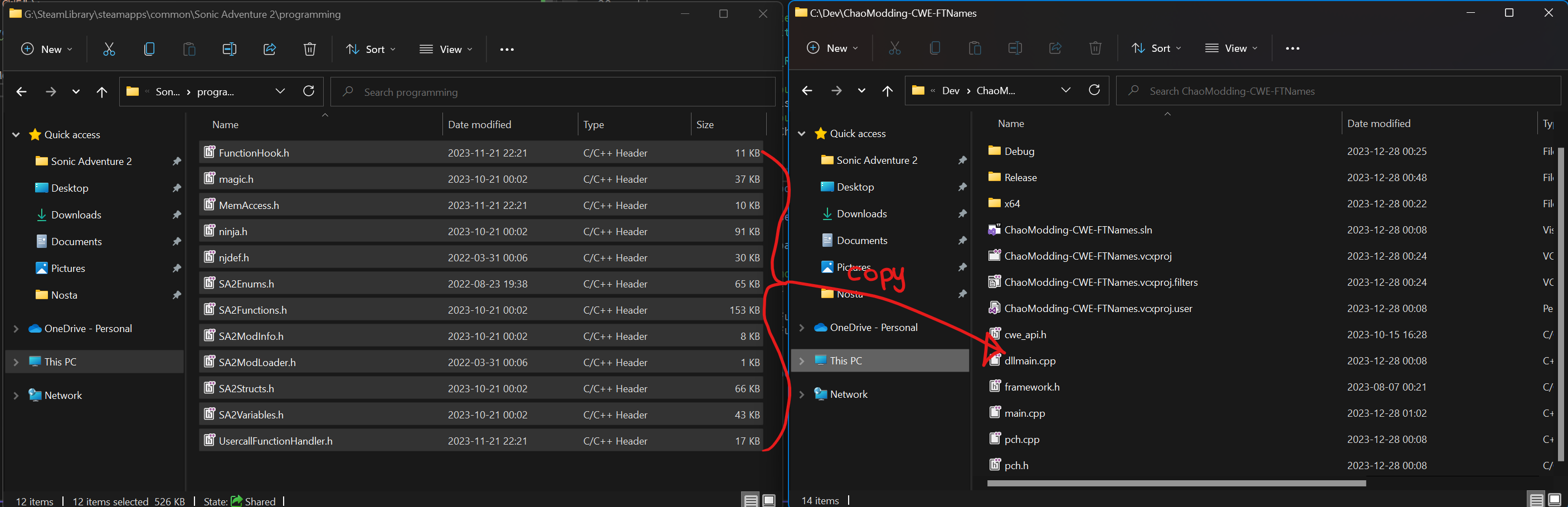Go up one folder in ChaoModding window
Screen dimensions: 1568x507
click(x=888, y=91)
